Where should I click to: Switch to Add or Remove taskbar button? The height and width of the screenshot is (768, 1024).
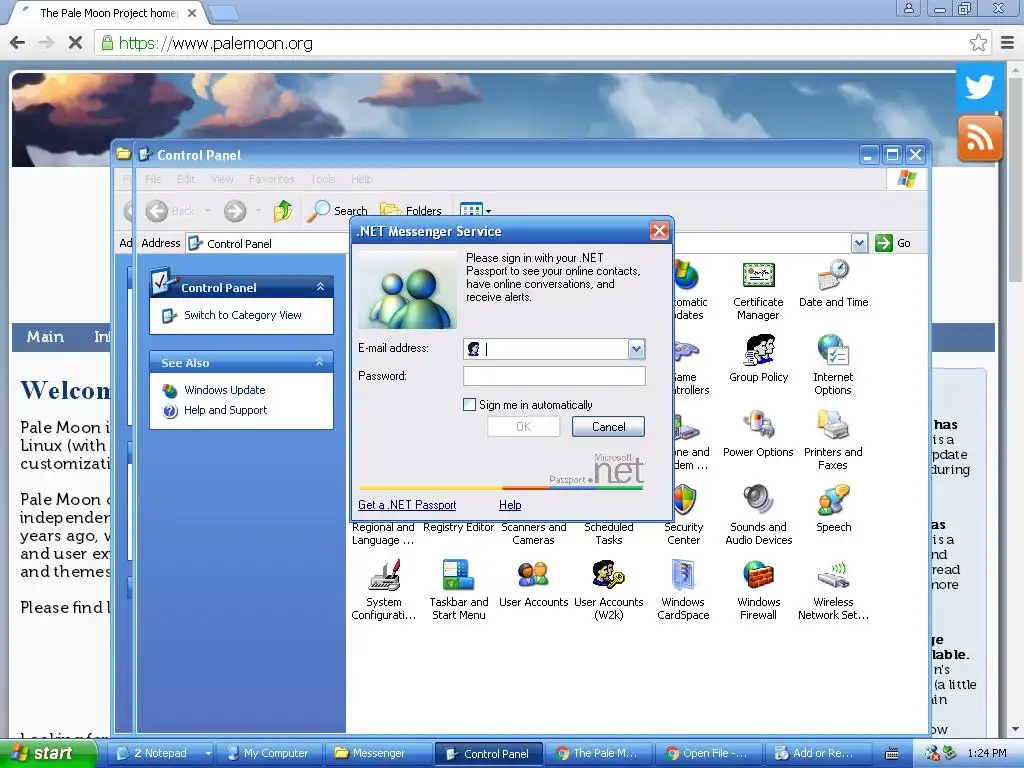click(x=816, y=754)
